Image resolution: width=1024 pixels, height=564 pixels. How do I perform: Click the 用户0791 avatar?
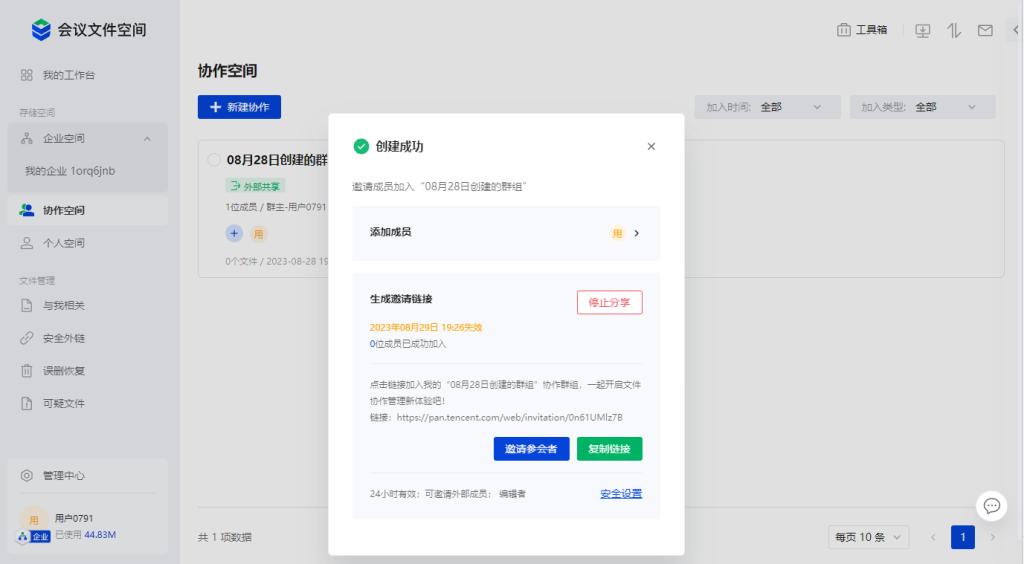(x=34, y=520)
